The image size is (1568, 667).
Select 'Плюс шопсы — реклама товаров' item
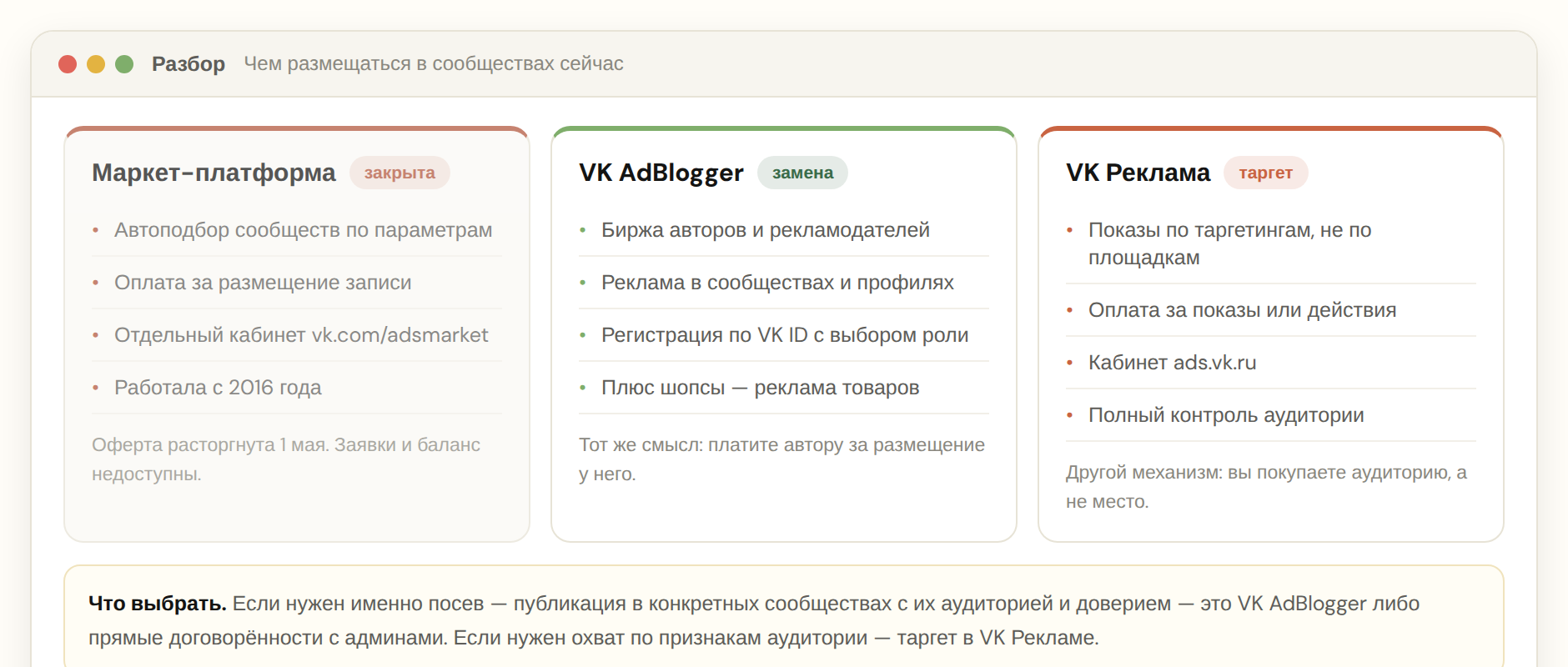[784, 388]
